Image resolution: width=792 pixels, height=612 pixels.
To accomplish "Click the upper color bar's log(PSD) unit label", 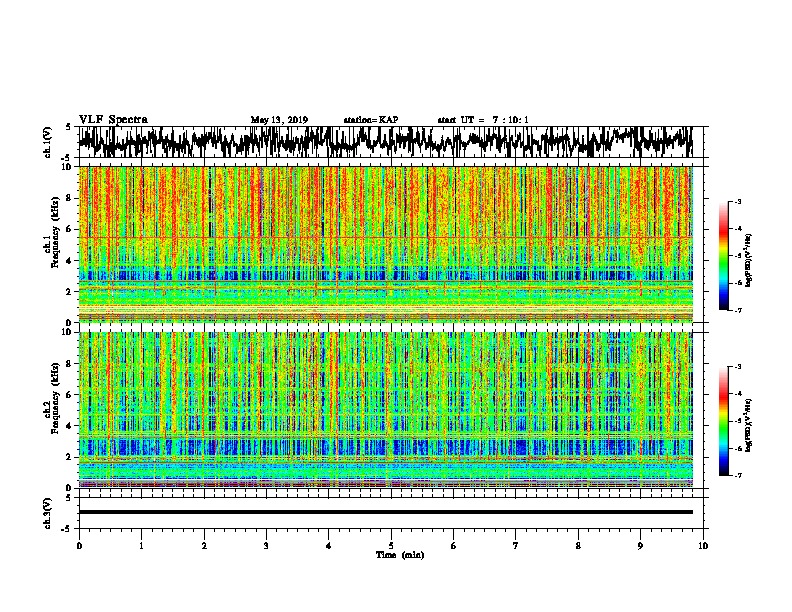I will [749, 260].
